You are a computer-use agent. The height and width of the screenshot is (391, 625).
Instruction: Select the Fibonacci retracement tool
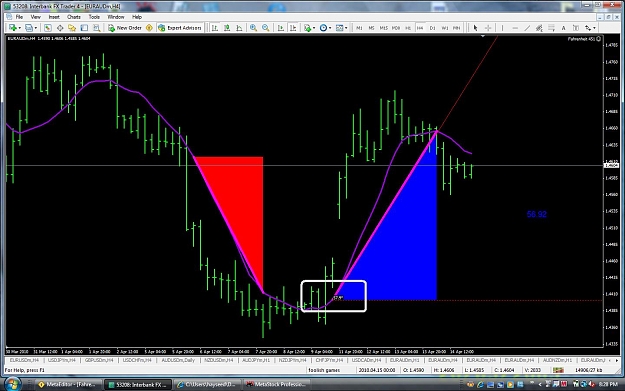551,28
